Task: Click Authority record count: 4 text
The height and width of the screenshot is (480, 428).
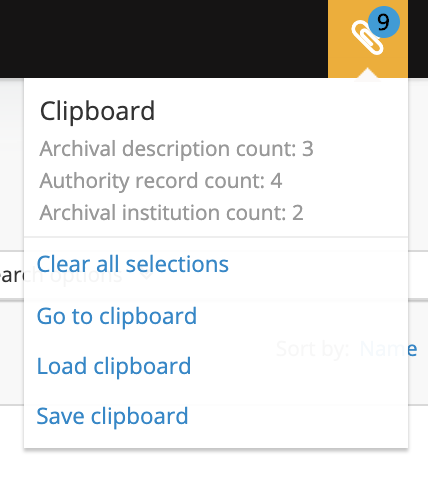Action: [x=161, y=181]
